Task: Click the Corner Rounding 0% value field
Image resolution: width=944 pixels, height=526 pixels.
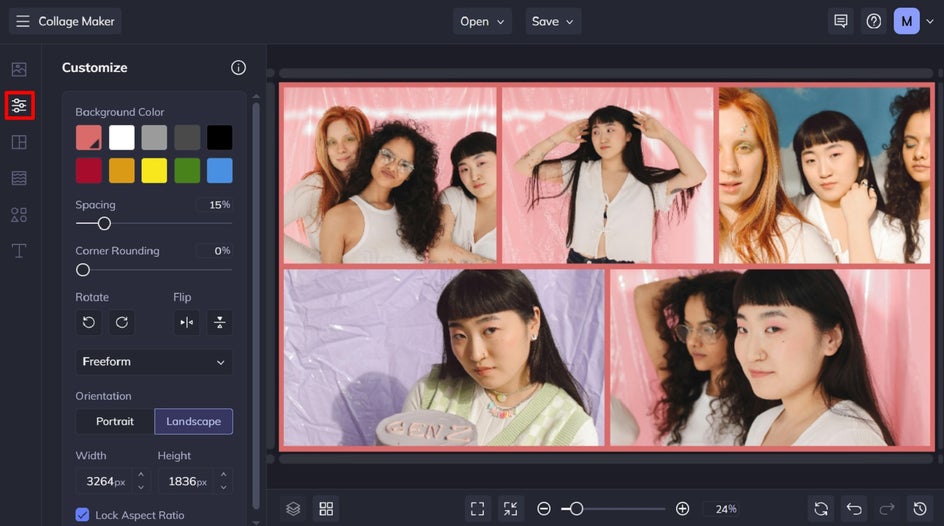Action: [x=214, y=250]
